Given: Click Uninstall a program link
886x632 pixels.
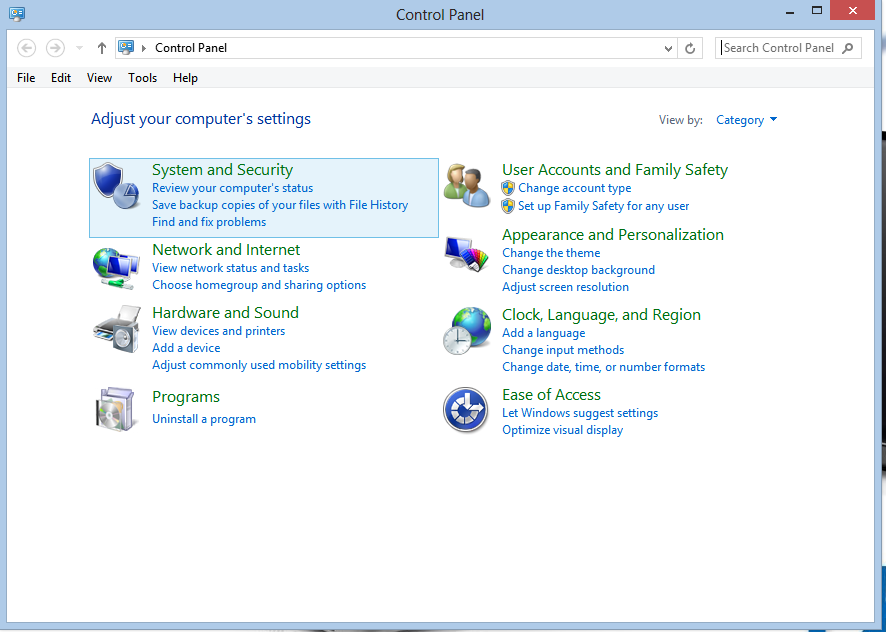Looking at the screenshot, I should click(204, 419).
